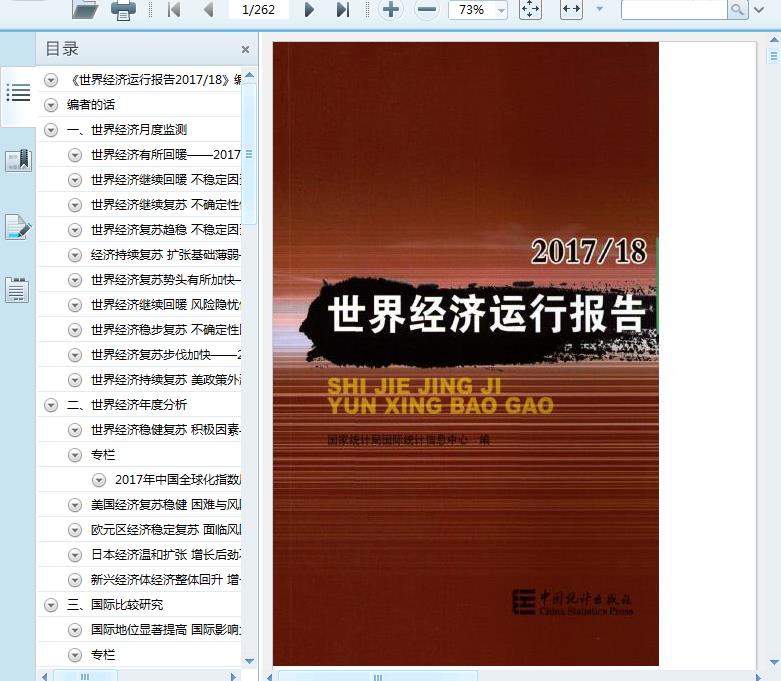Document view scroll down arrow
The width and height of the screenshot is (781, 681).
tap(774, 663)
